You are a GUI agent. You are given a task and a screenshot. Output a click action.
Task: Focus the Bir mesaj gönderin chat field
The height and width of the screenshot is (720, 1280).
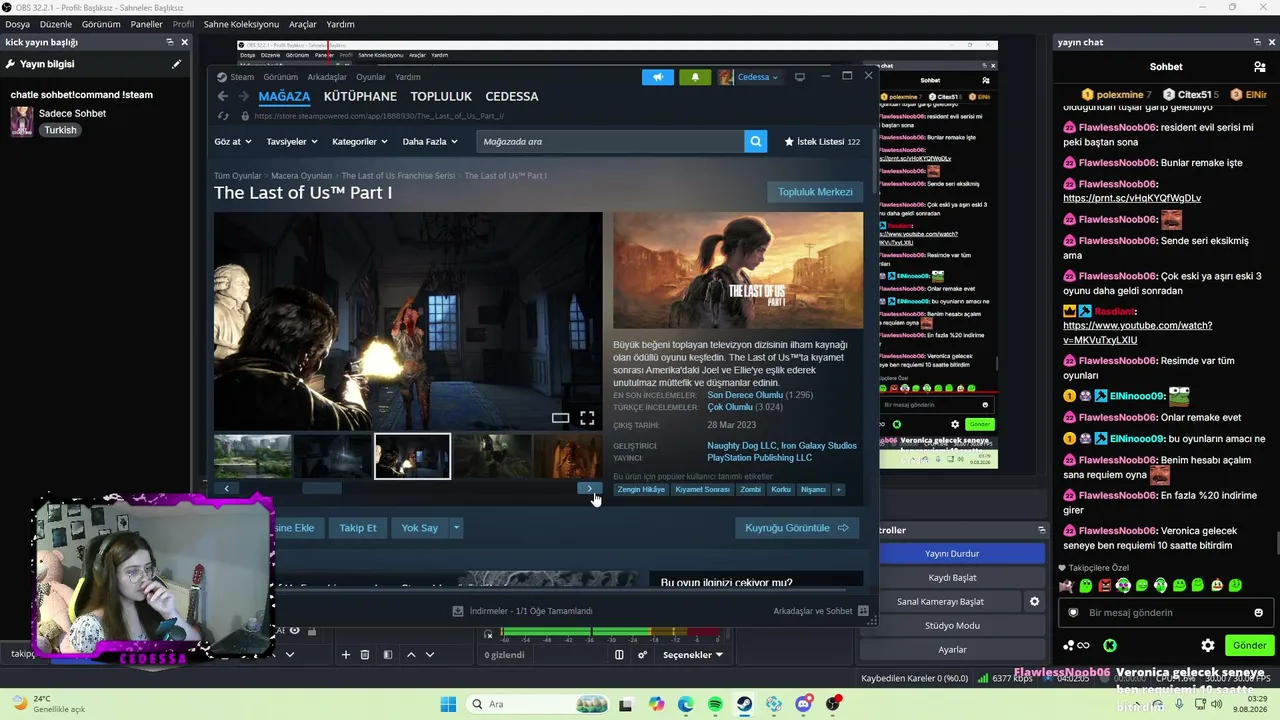coord(1167,613)
